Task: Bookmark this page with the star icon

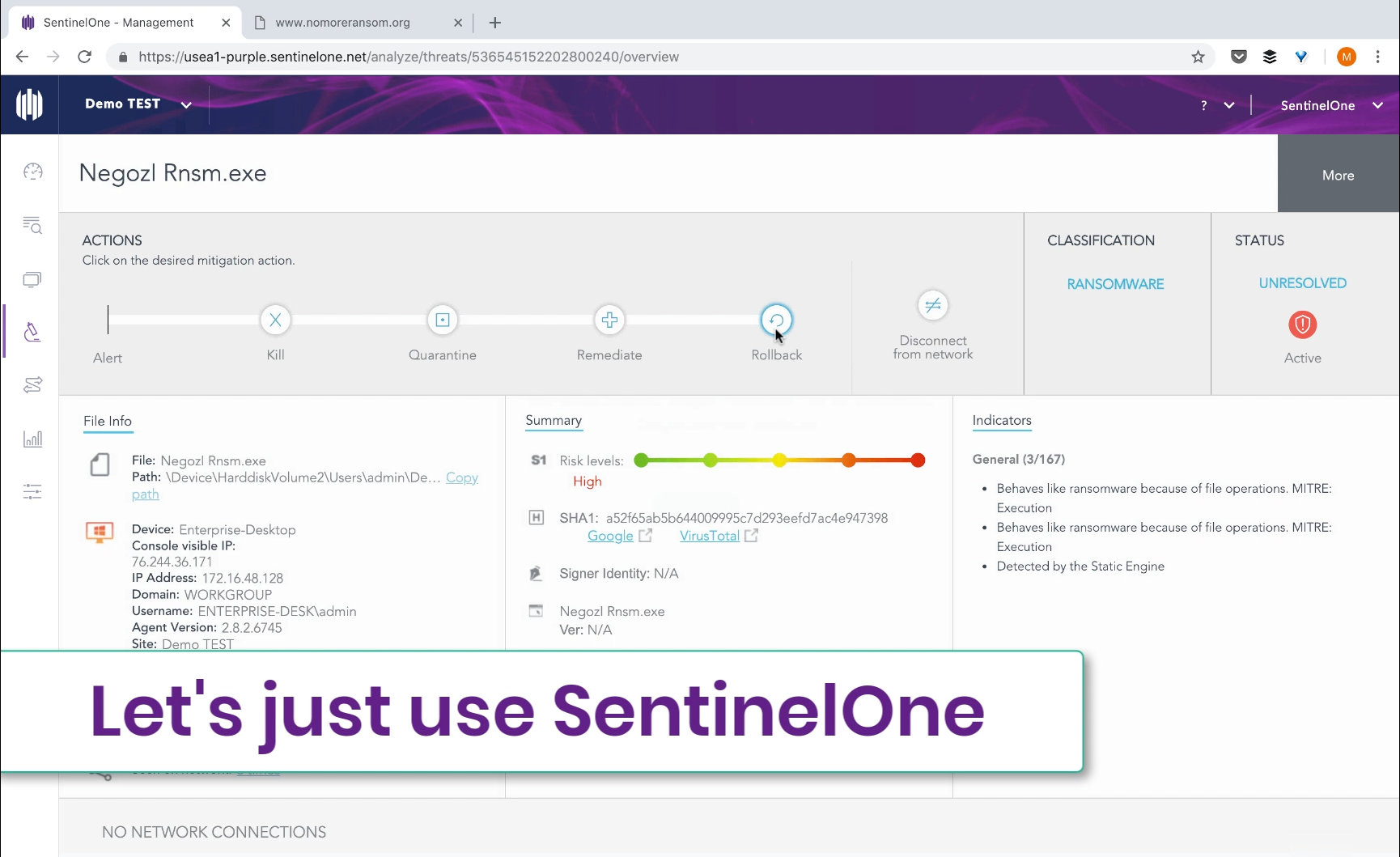Action: pyautogui.click(x=1198, y=57)
